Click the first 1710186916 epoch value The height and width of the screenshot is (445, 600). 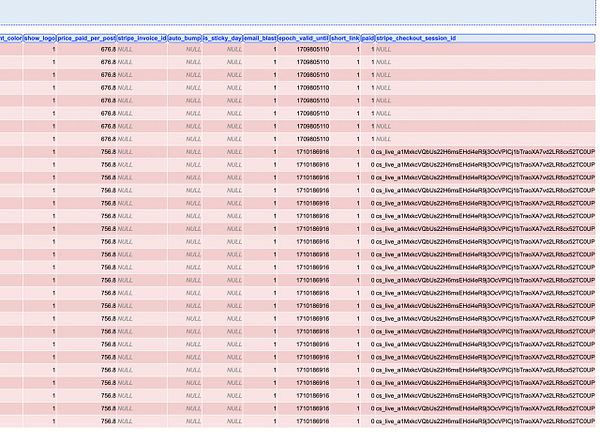pos(313,152)
